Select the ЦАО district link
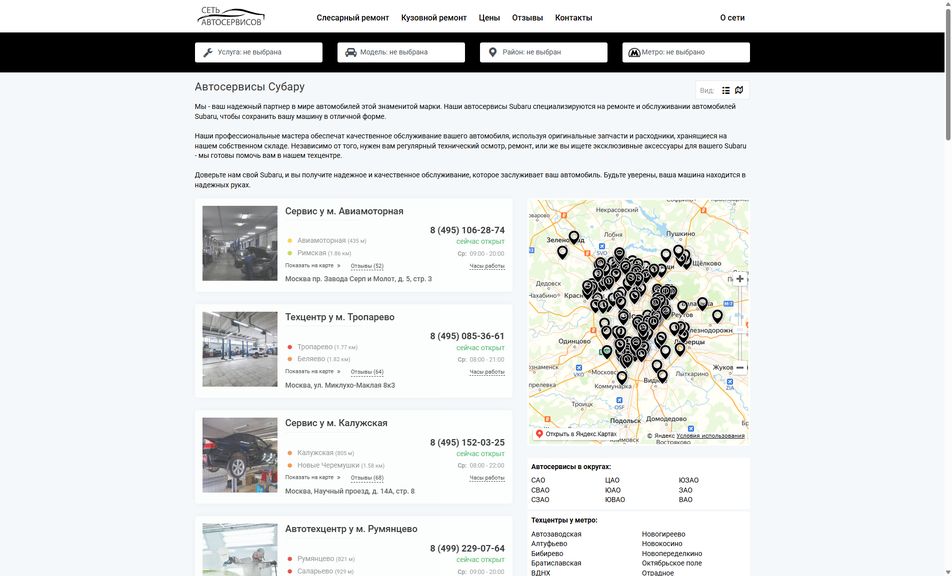Viewport: 952px width, 576px height. tap(612, 480)
